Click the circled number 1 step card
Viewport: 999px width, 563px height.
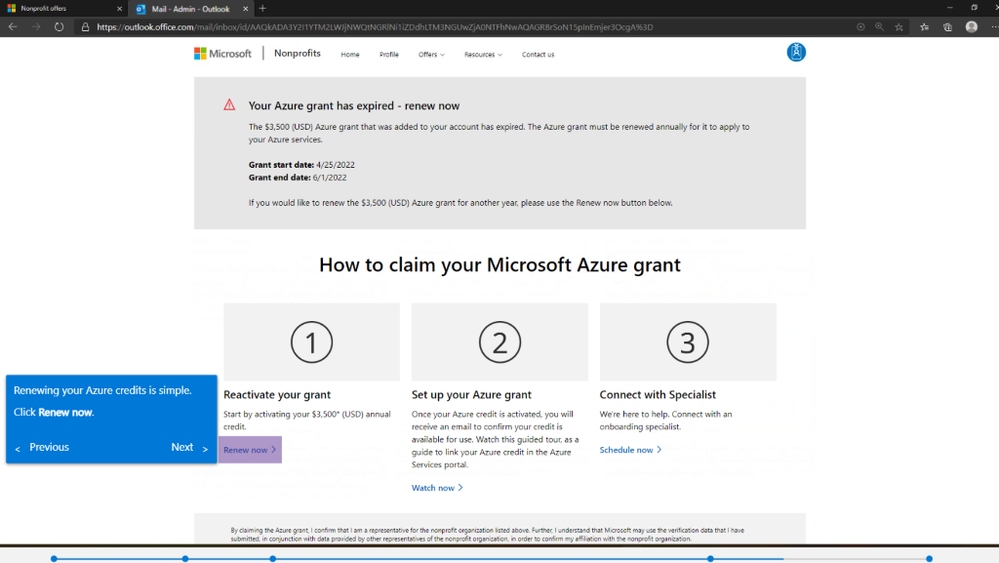tap(312, 342)
